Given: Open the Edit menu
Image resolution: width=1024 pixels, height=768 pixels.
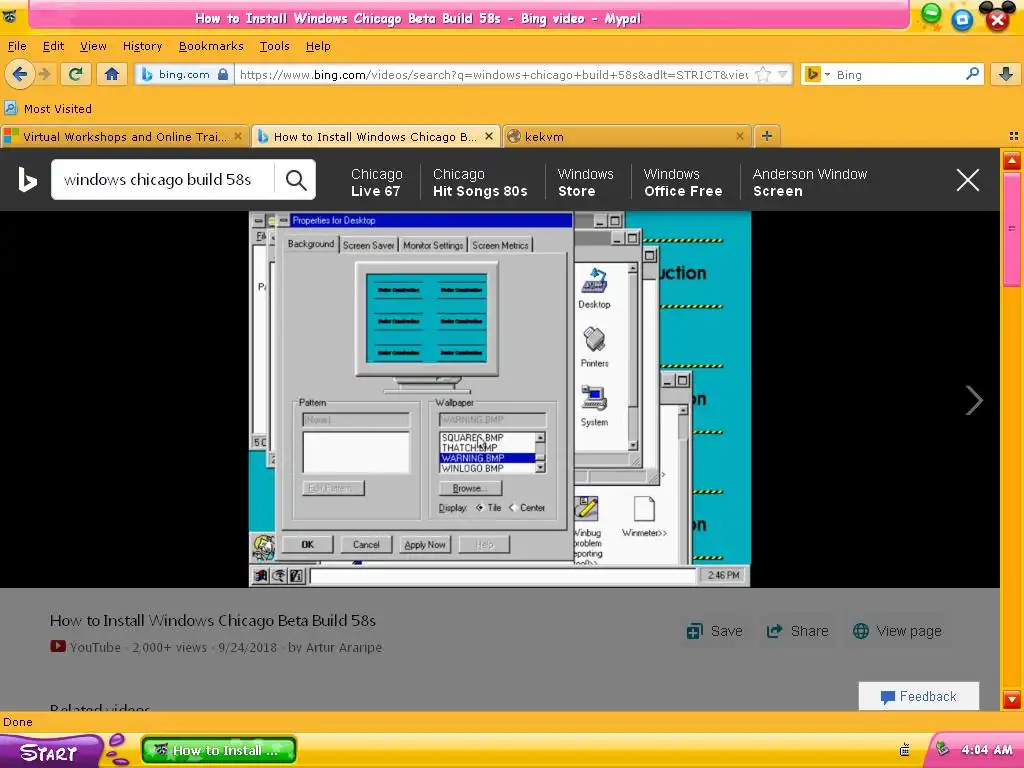Looking at the screenshot, I should pos(53,46).
